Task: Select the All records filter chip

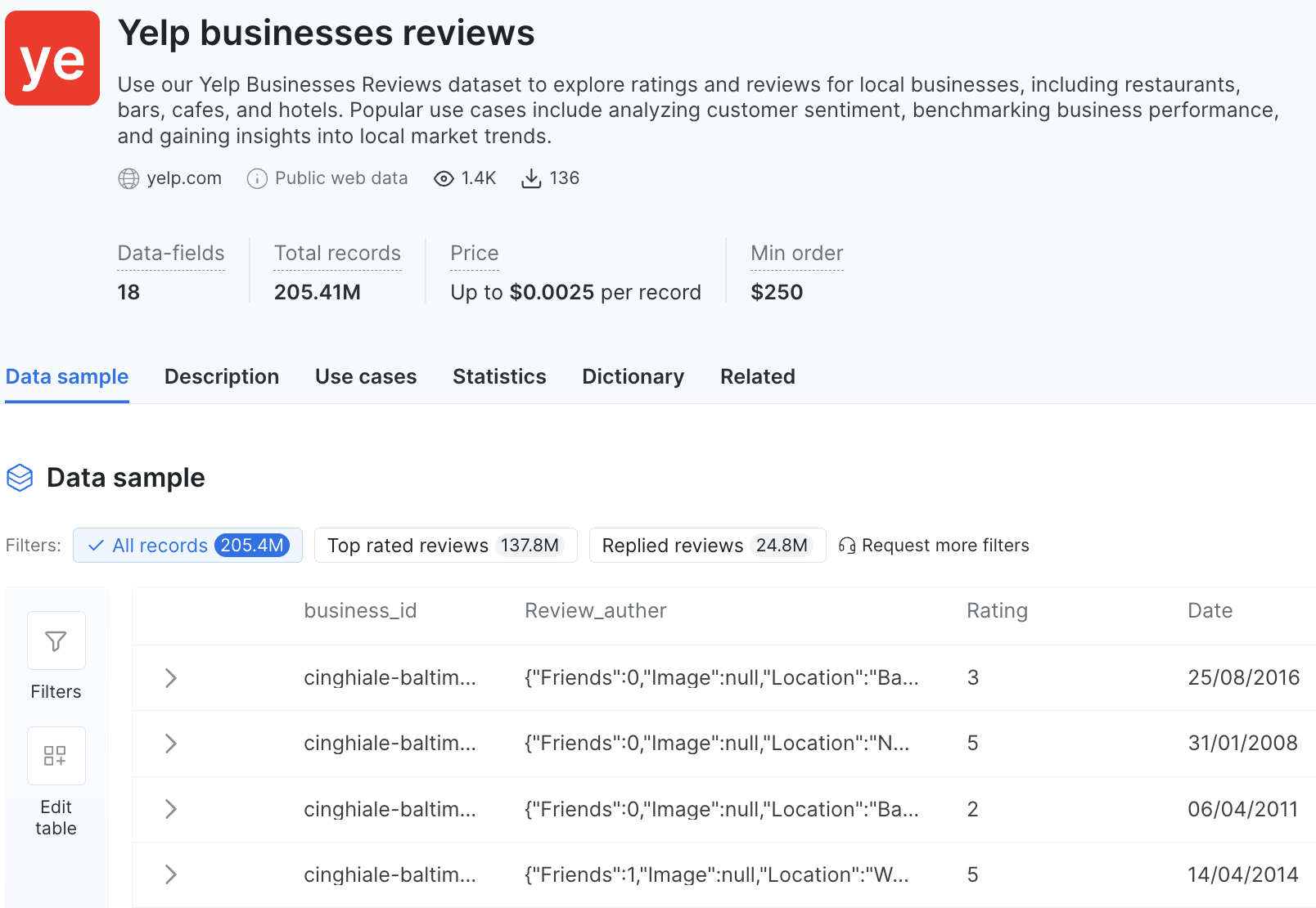Action: click(187, 546)
